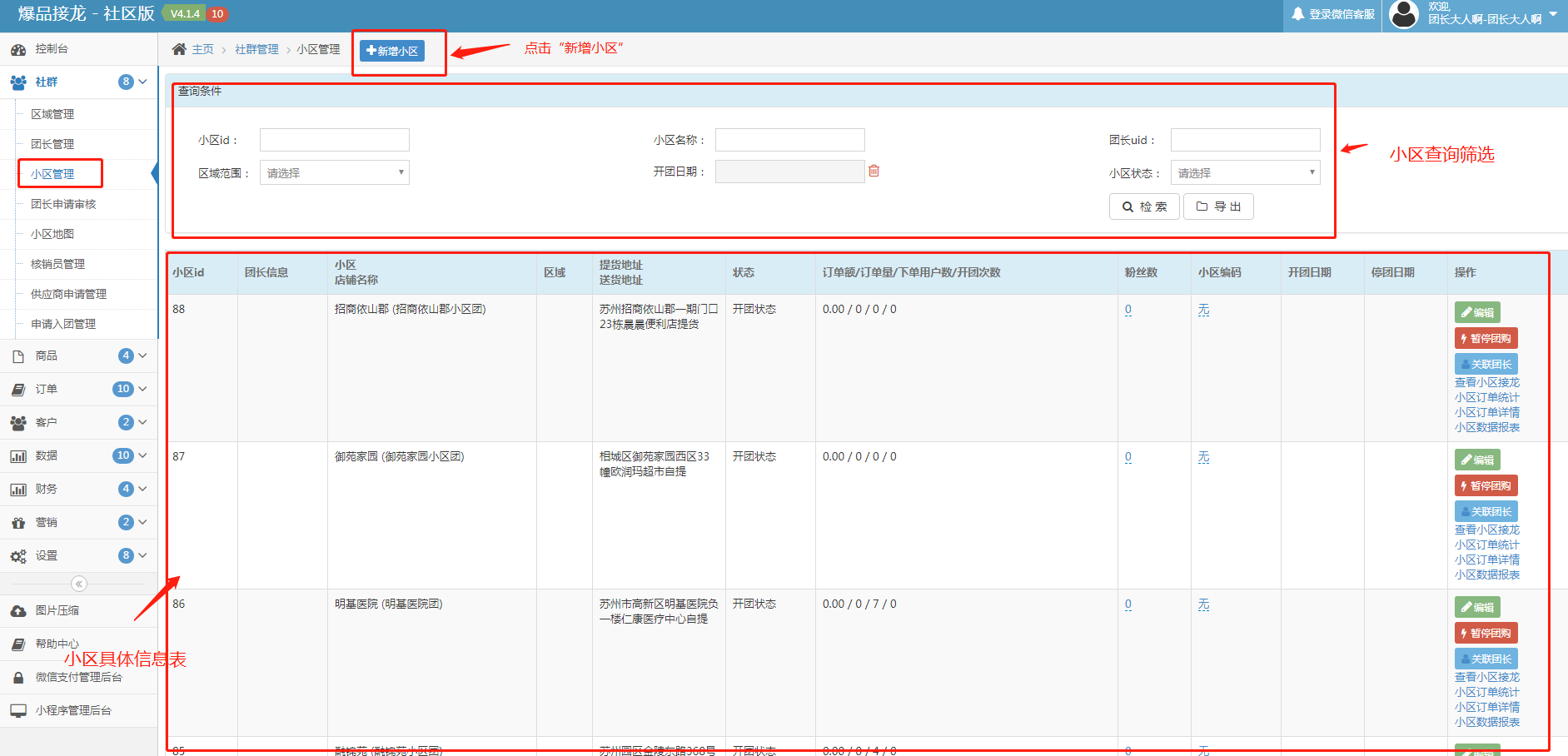Click the 设置 gears icon

point(18,556)
